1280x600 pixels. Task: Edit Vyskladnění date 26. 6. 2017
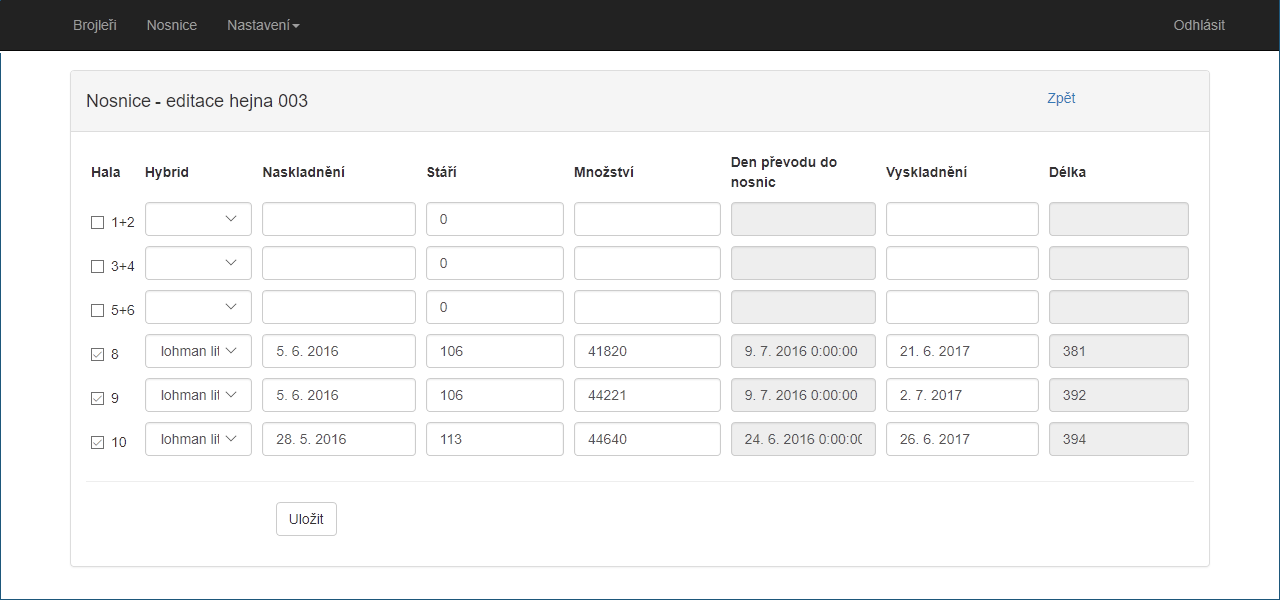pos(962,439)
